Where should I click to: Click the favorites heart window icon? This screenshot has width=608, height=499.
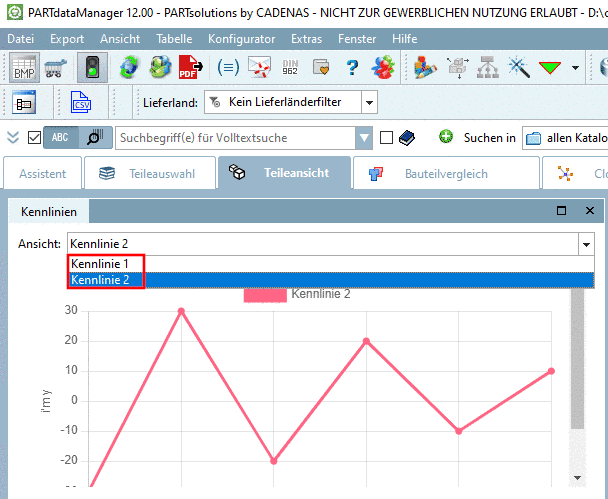click(x=321, y=67)
